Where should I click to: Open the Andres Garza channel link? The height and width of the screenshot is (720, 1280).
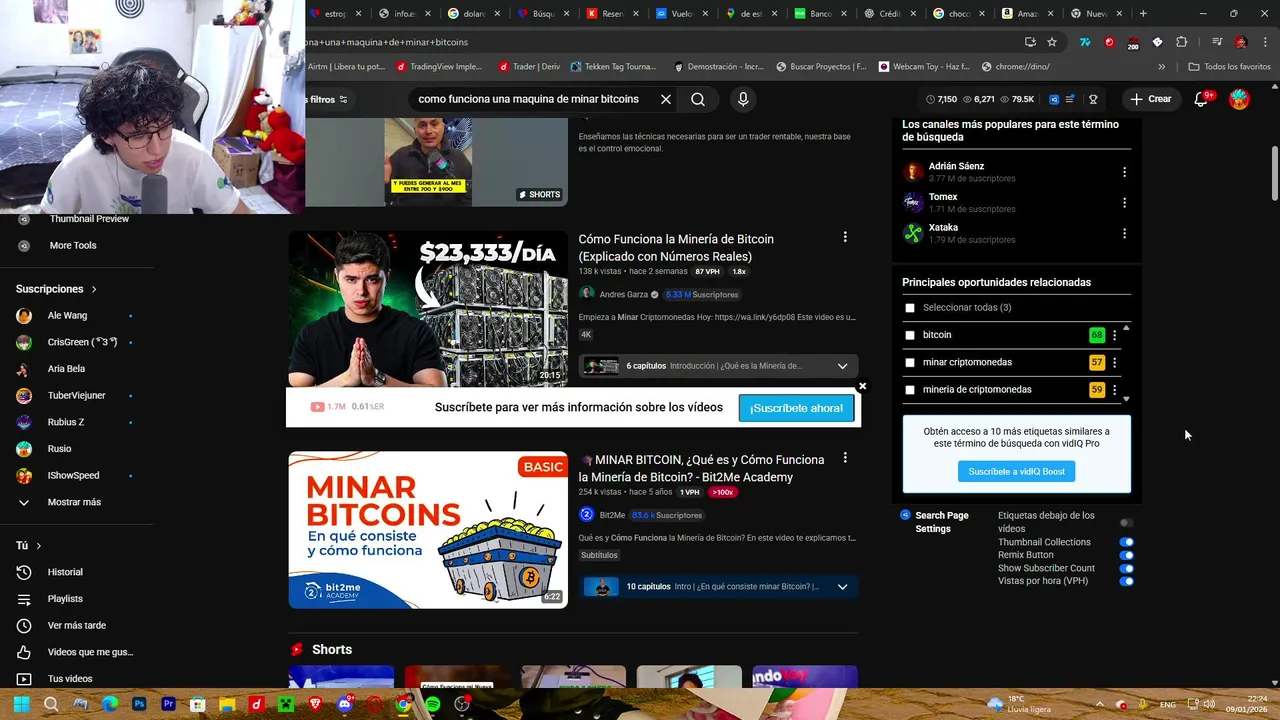pos(623,295)
